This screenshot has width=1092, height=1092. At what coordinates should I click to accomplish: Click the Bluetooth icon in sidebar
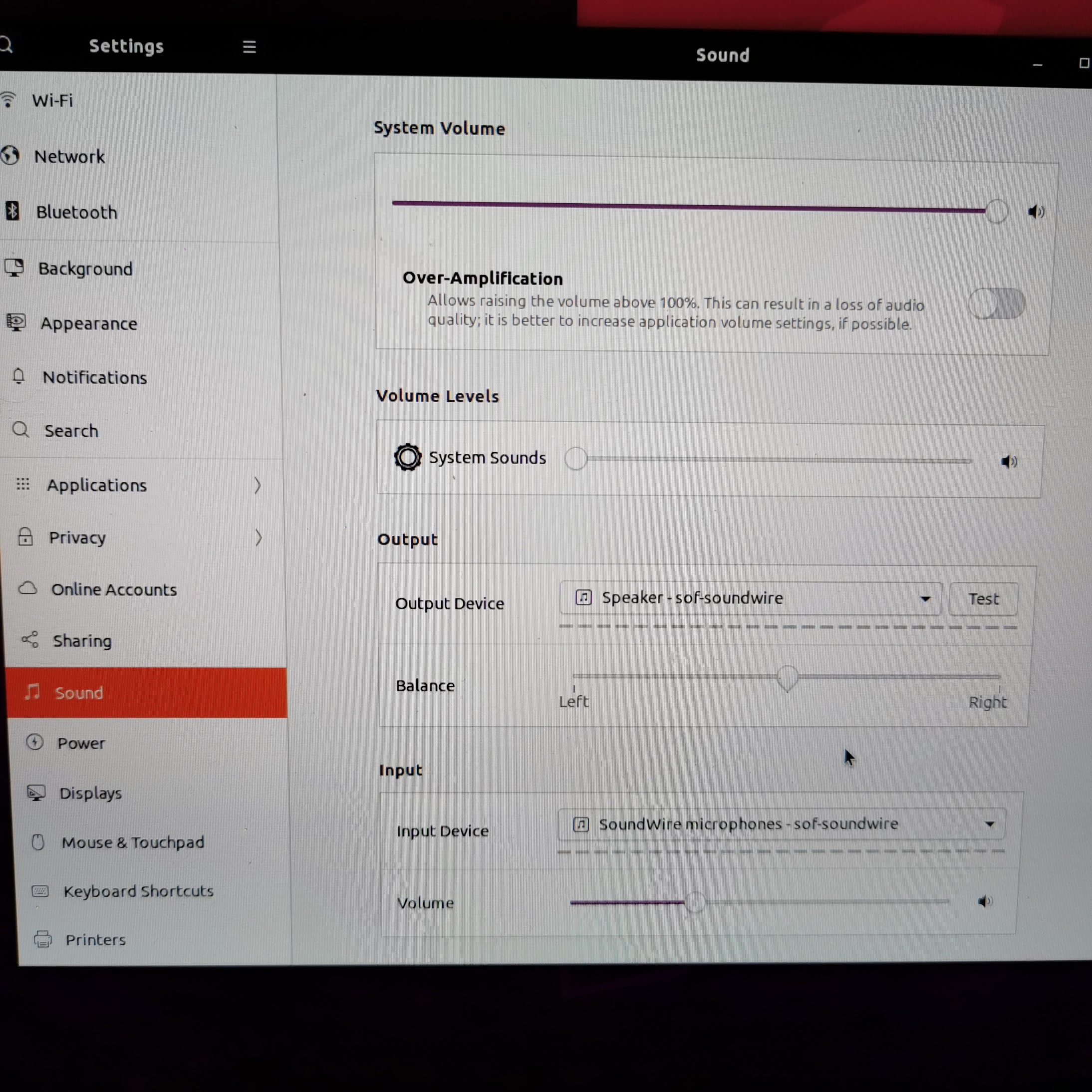[x=12, y=212]
